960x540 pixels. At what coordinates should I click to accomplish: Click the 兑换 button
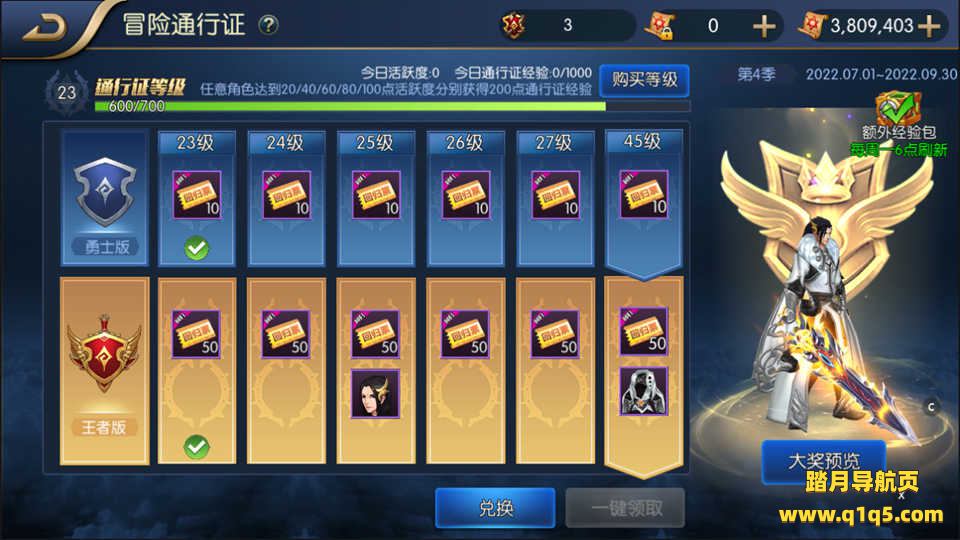(495, 508)
